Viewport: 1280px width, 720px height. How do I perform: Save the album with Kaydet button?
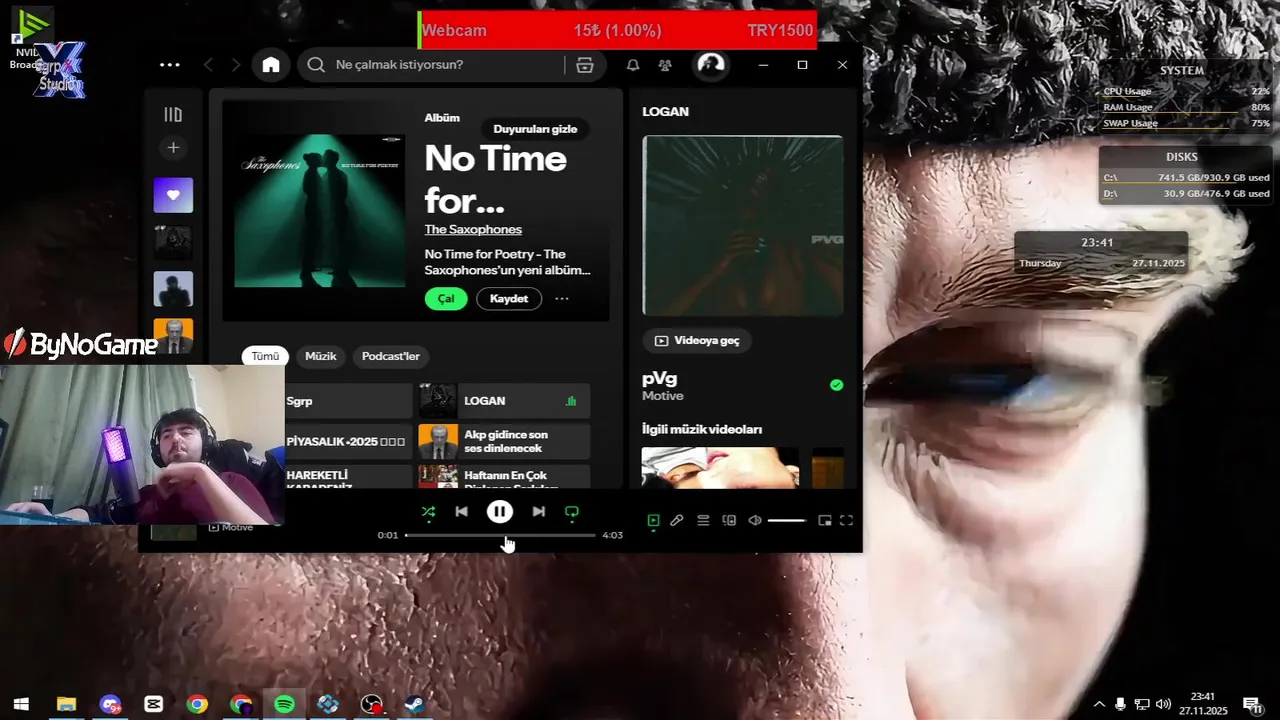pos(509,299)
